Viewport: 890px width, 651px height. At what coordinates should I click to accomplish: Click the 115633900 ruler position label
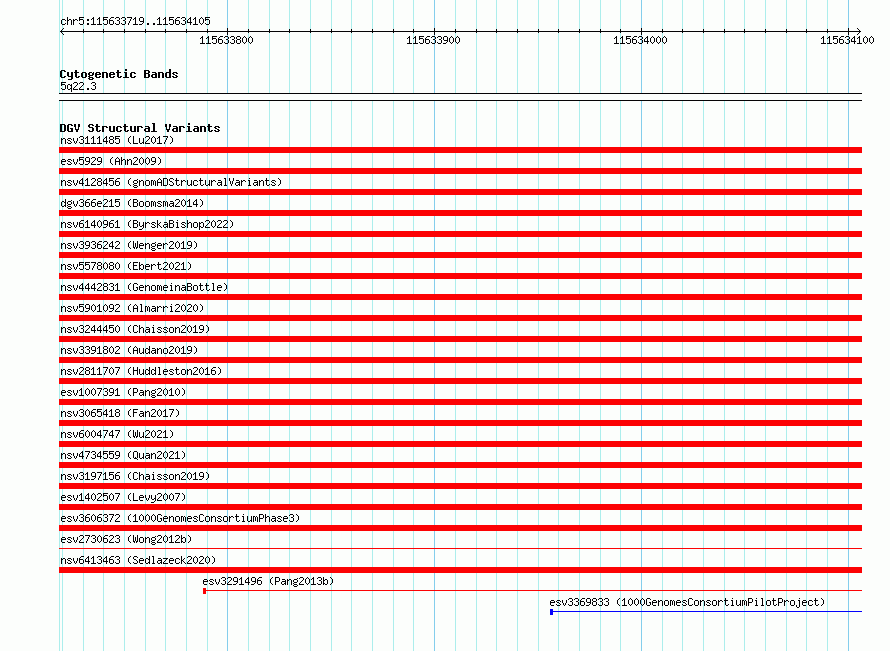433,40
